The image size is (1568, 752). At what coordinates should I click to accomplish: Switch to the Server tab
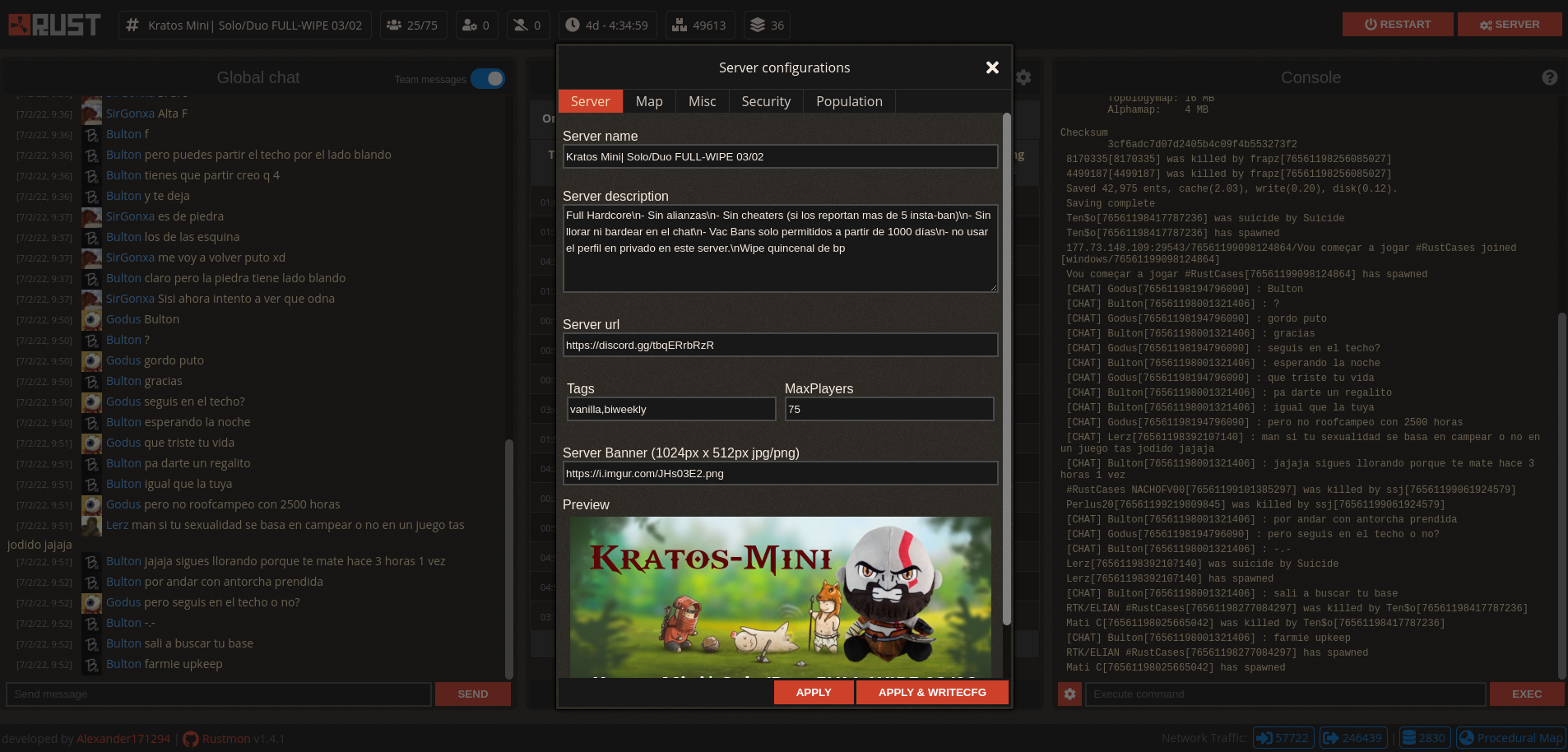(x=591, y=101)
